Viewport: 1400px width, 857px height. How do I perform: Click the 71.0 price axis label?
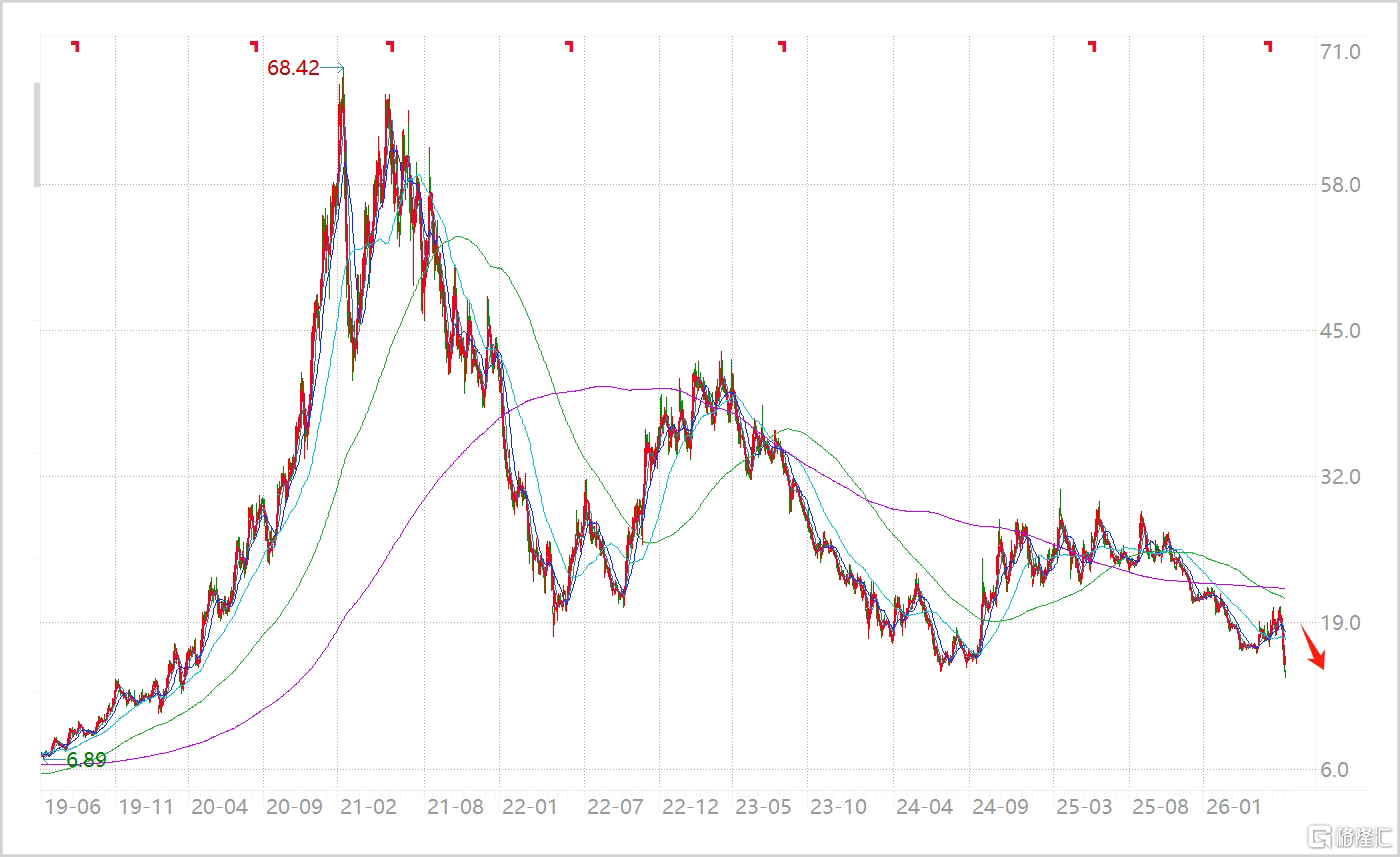tap(1340, 51)
